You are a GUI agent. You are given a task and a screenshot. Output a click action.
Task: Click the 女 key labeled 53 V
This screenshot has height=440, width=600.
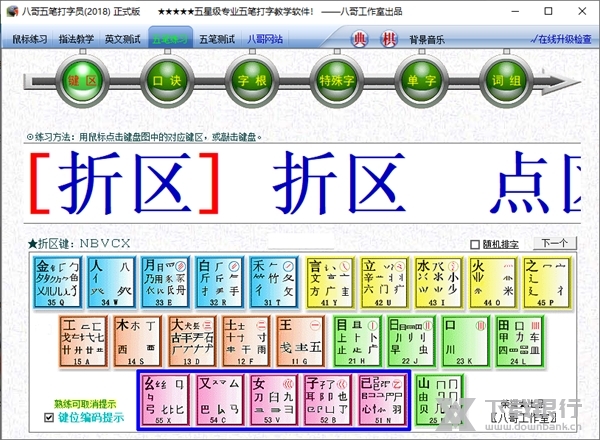click(x=274, y=400)
